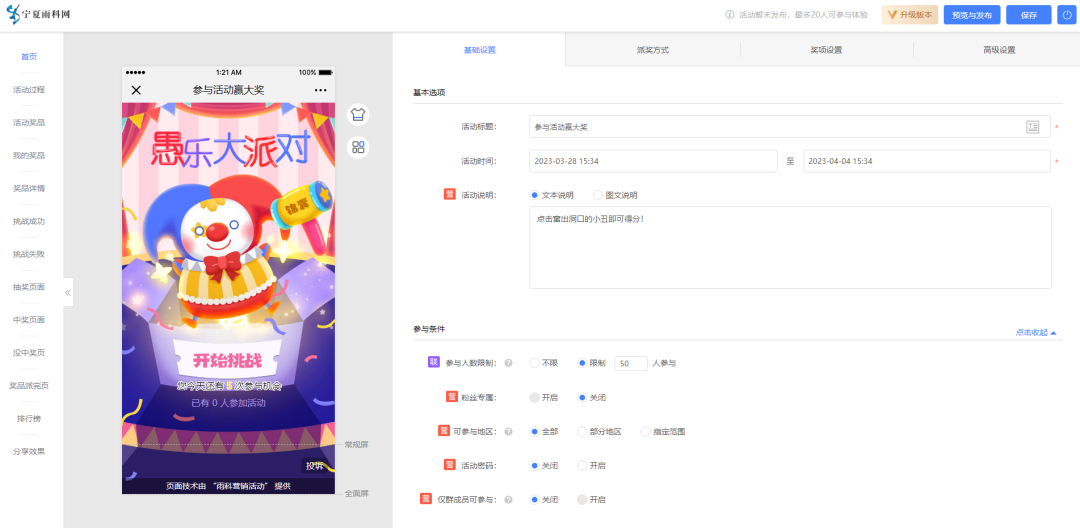This screenshot has width=1080, height=528.
Task: Open the module grid icon beside preview
Action: (357, 147)
